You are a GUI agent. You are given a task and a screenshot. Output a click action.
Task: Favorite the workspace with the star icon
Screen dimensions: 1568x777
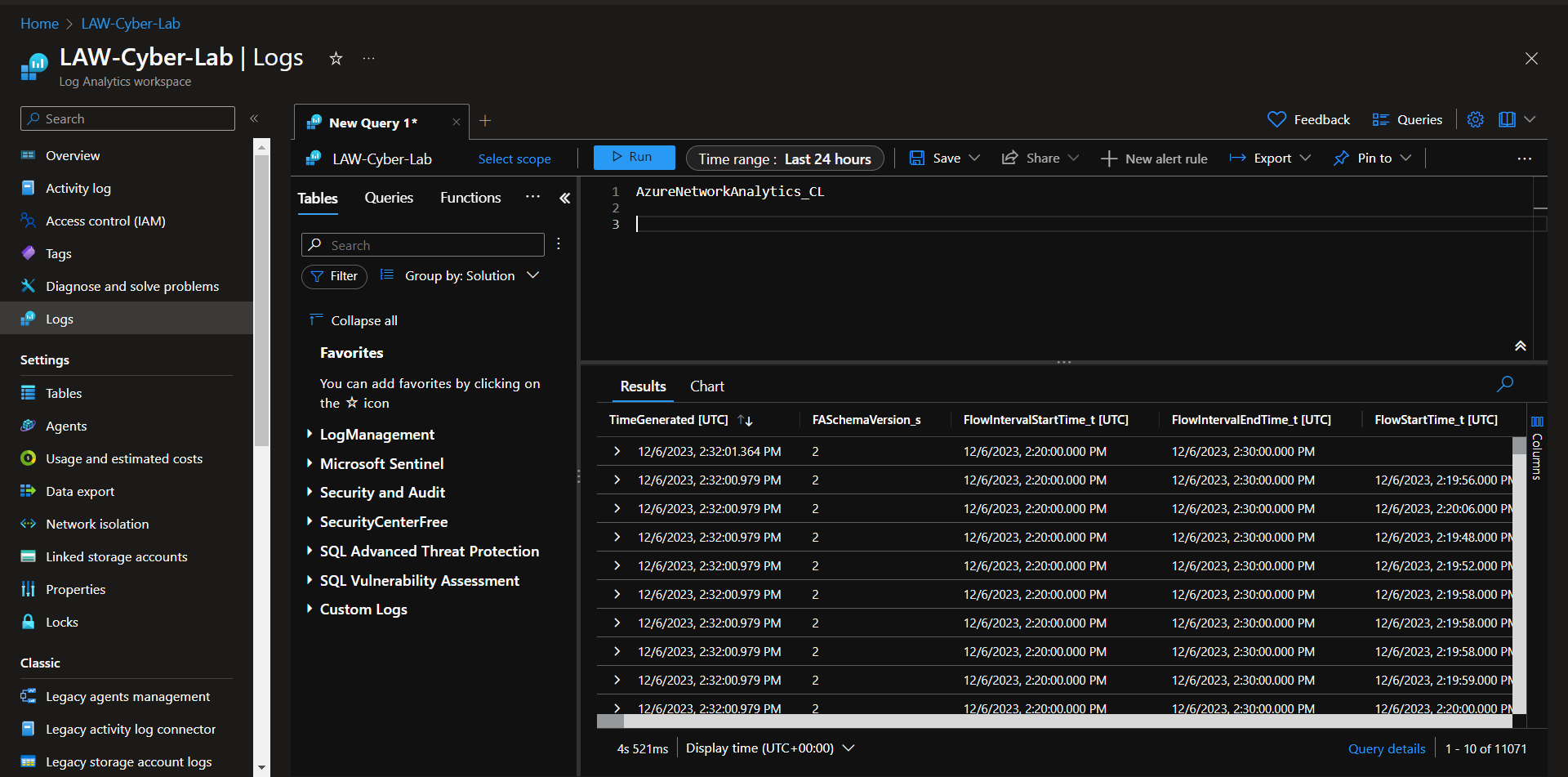point(336,58)
